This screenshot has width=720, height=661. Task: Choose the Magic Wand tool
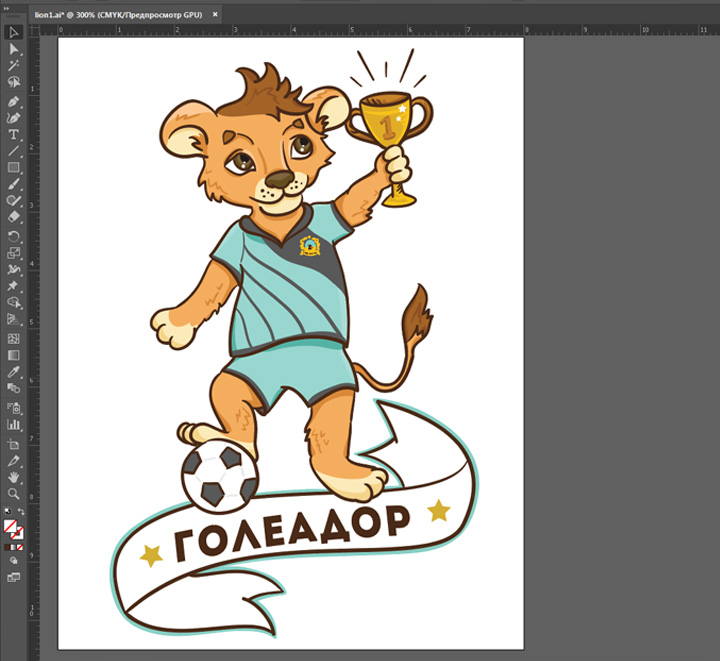(x=14, y=65)
